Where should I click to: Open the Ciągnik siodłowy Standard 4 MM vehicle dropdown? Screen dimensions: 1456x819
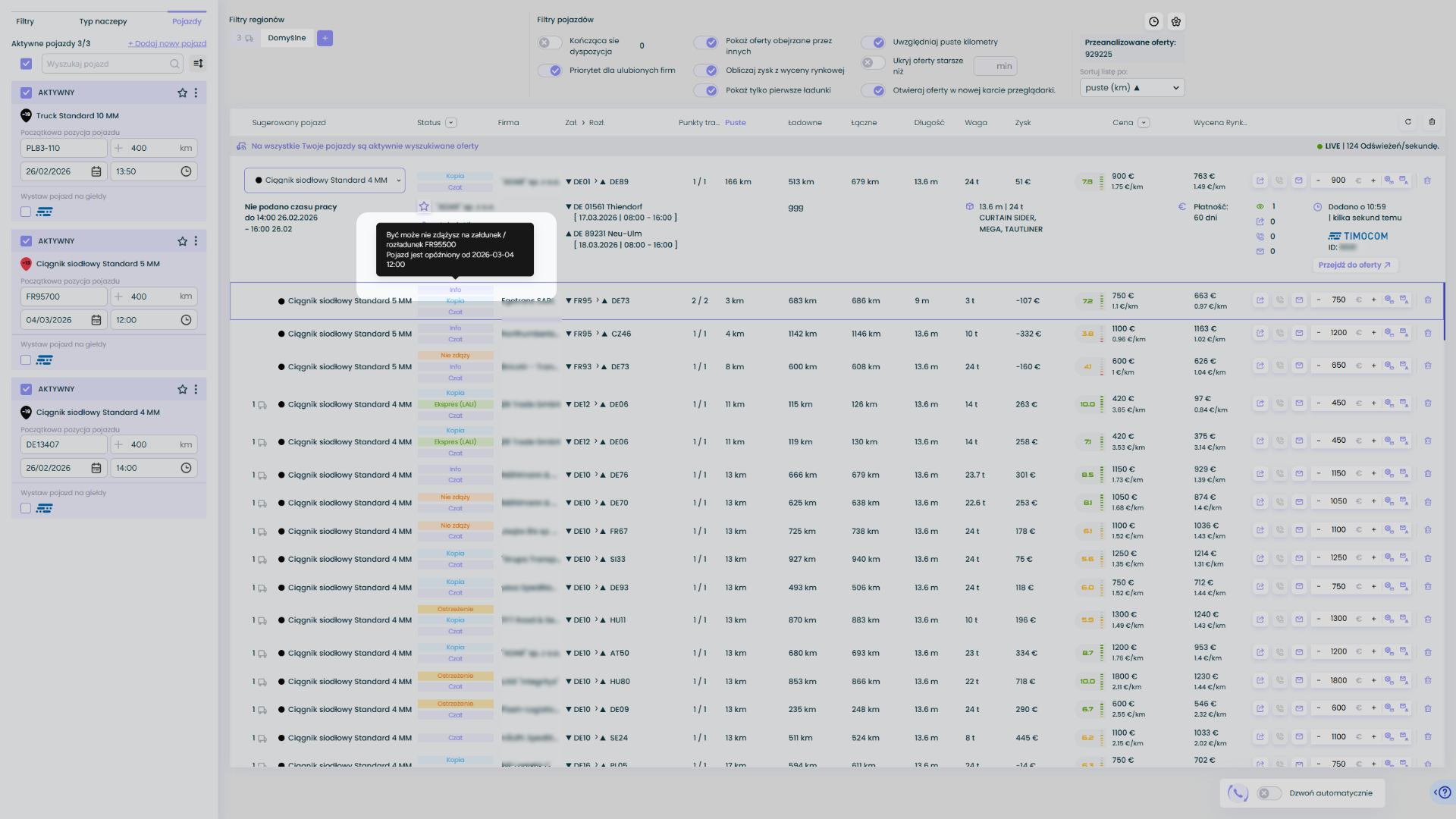pyautogui.click(x=325, y=180)
